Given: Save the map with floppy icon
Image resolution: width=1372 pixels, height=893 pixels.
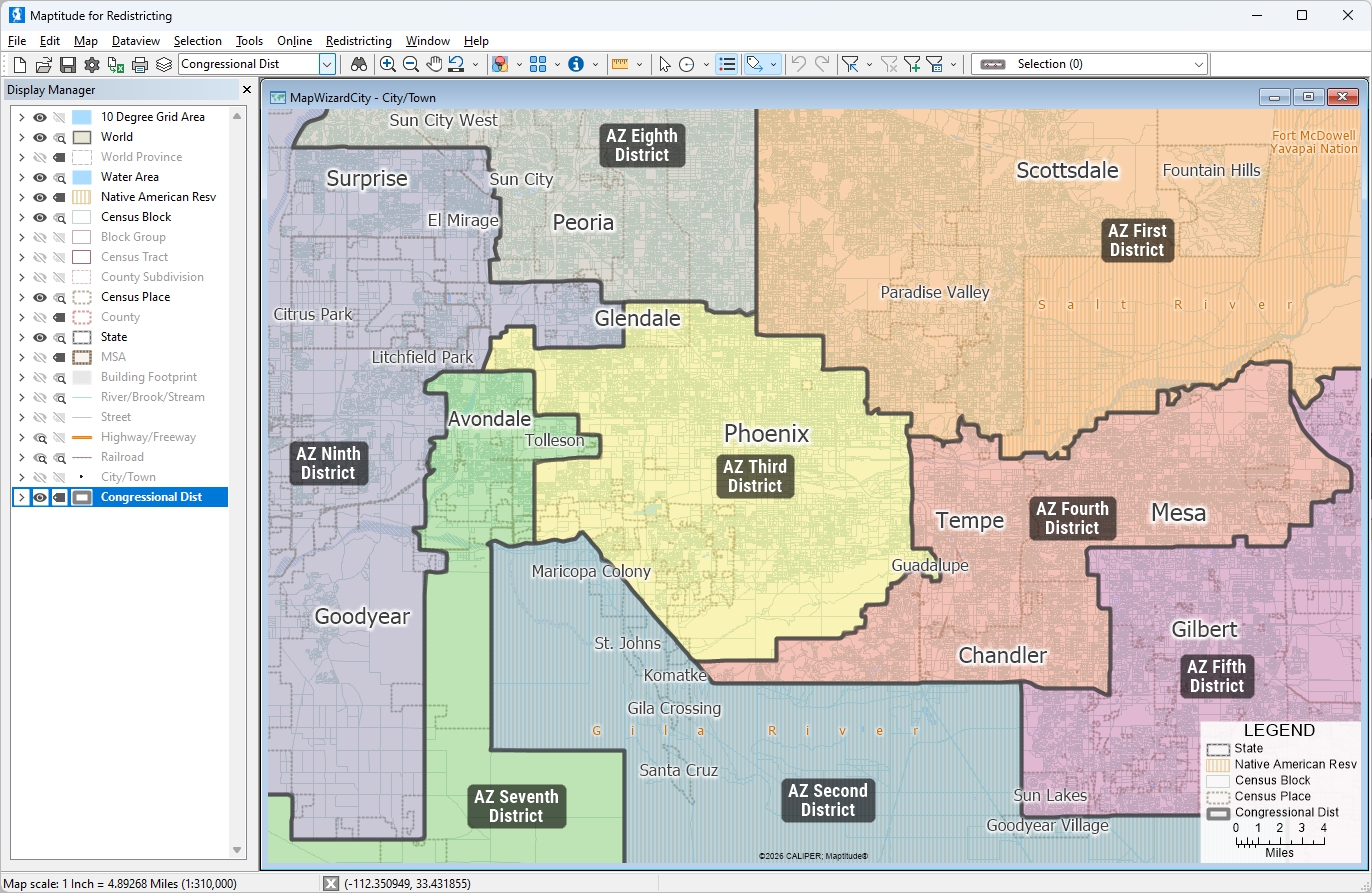Looking at the screenshot, I should (68, 65).
